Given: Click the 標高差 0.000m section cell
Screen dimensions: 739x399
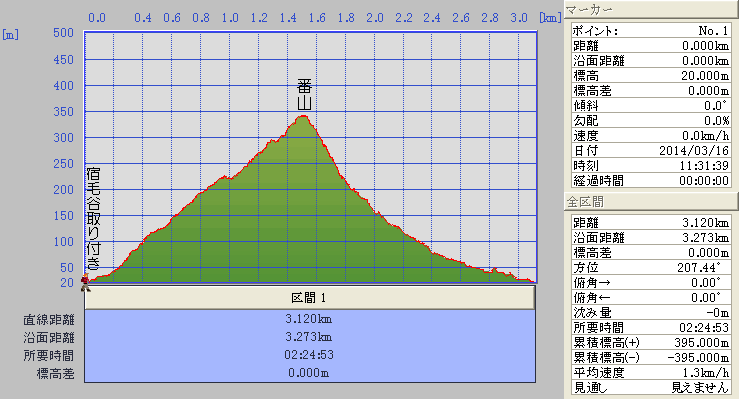Looking at the screenshot, I should tap(310, 373).
